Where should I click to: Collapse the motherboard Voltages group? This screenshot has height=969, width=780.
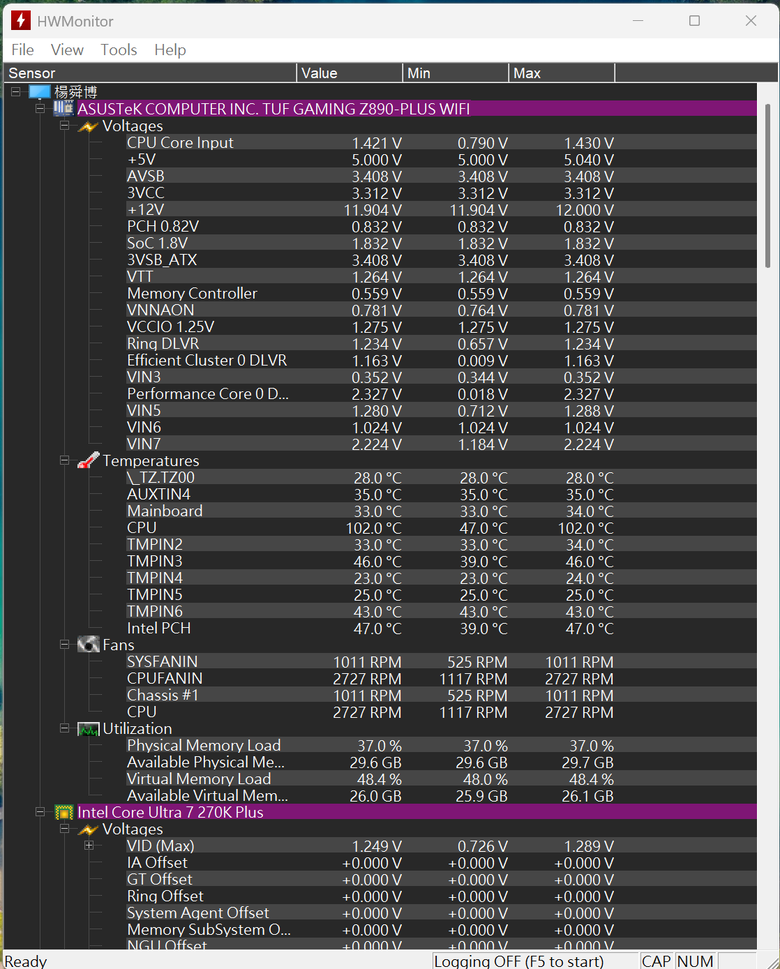[64, 125]
